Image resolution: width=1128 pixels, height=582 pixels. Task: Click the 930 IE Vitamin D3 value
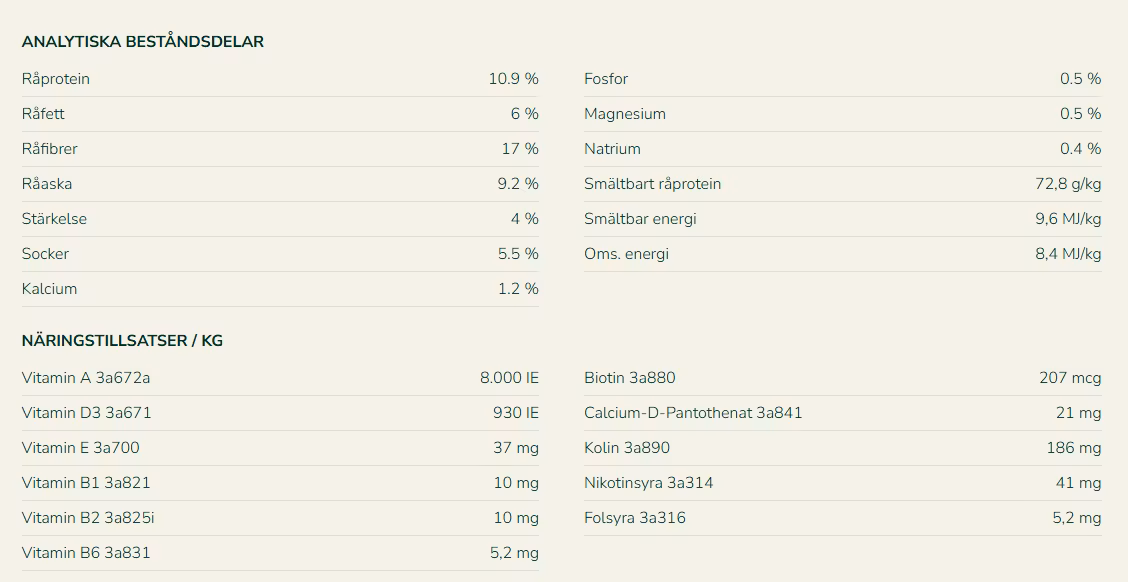pos(516,413)
